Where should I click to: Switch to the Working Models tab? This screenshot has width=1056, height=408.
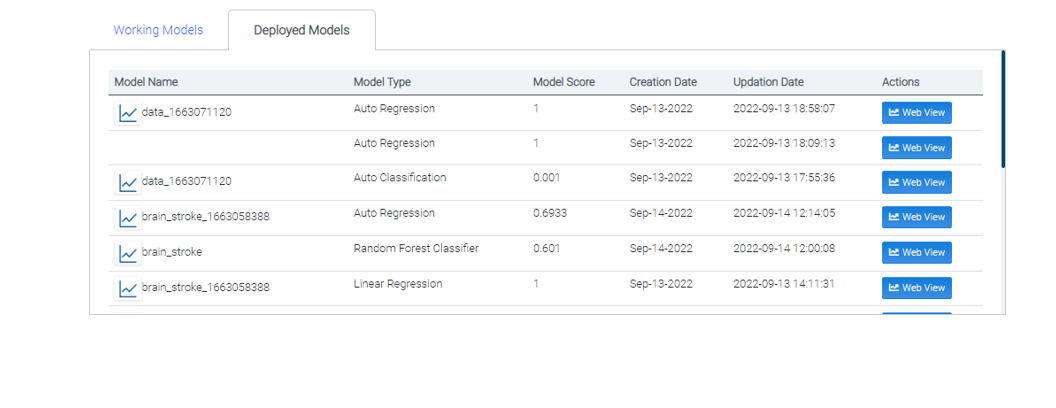point(158,30)
